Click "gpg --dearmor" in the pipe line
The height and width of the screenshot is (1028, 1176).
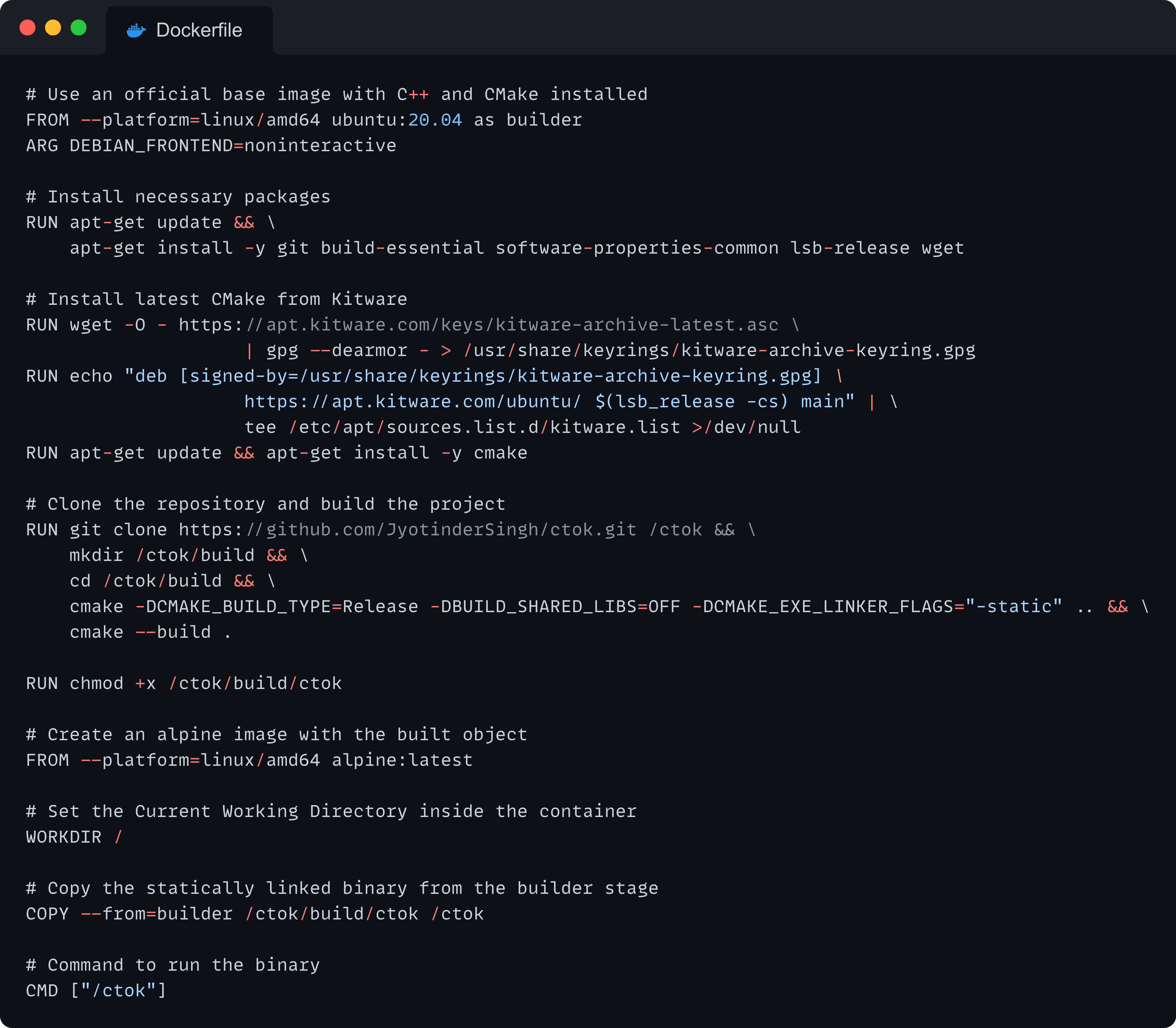pyautogui.click(x=337, y=351)
